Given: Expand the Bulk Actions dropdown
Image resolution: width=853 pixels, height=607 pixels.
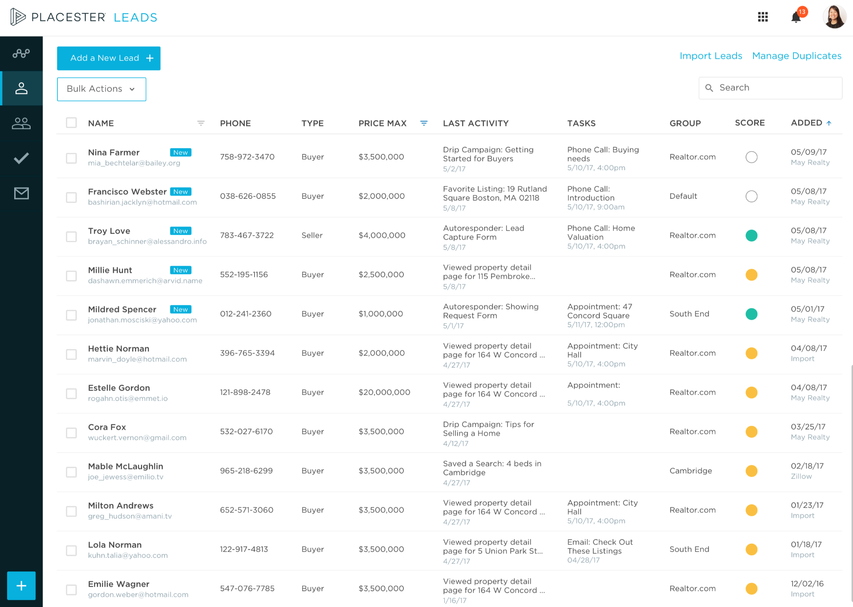Looking at the screenshot, I should (101, 89).
